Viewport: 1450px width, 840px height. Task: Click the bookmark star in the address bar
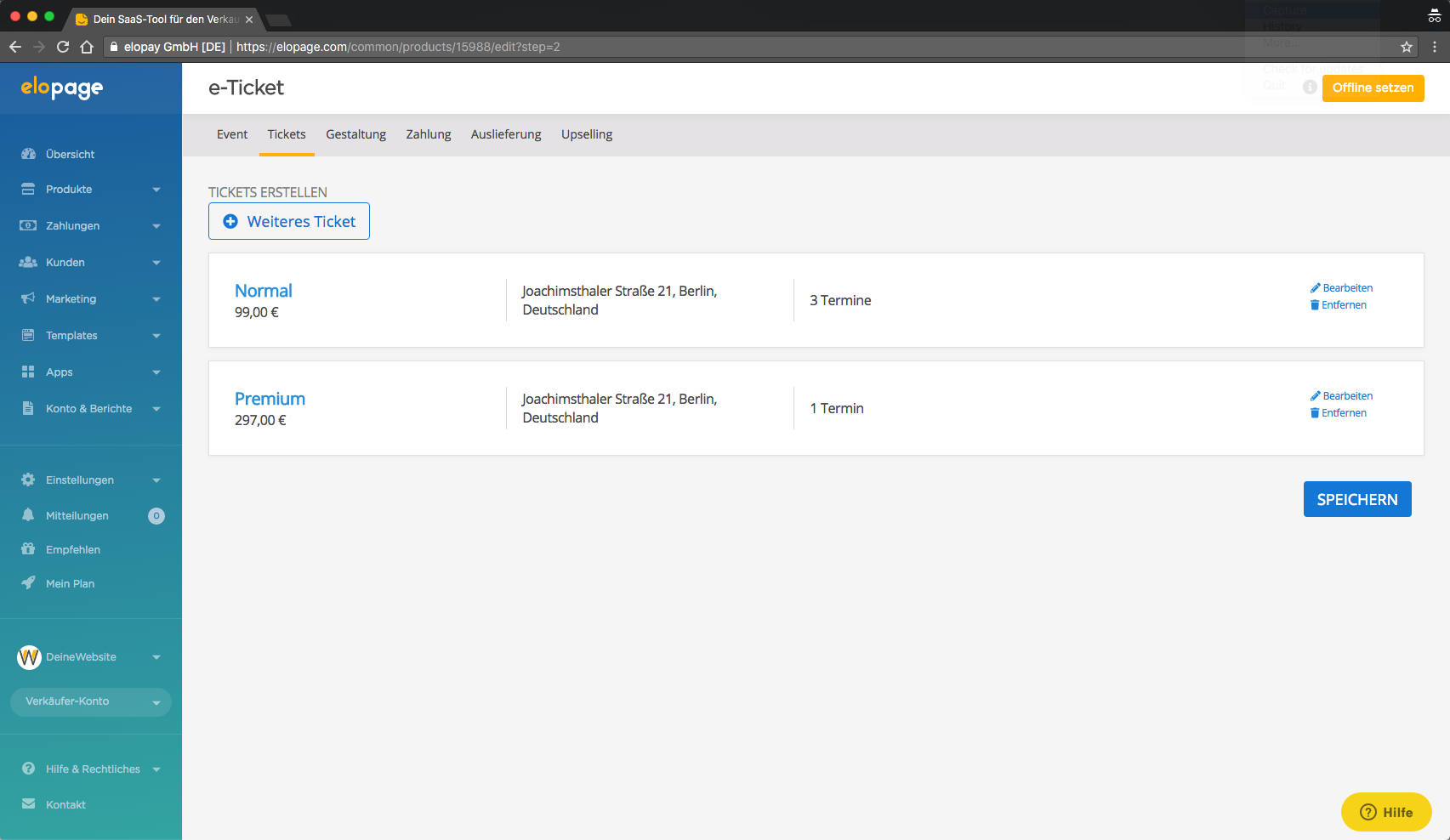point(1405,47)
